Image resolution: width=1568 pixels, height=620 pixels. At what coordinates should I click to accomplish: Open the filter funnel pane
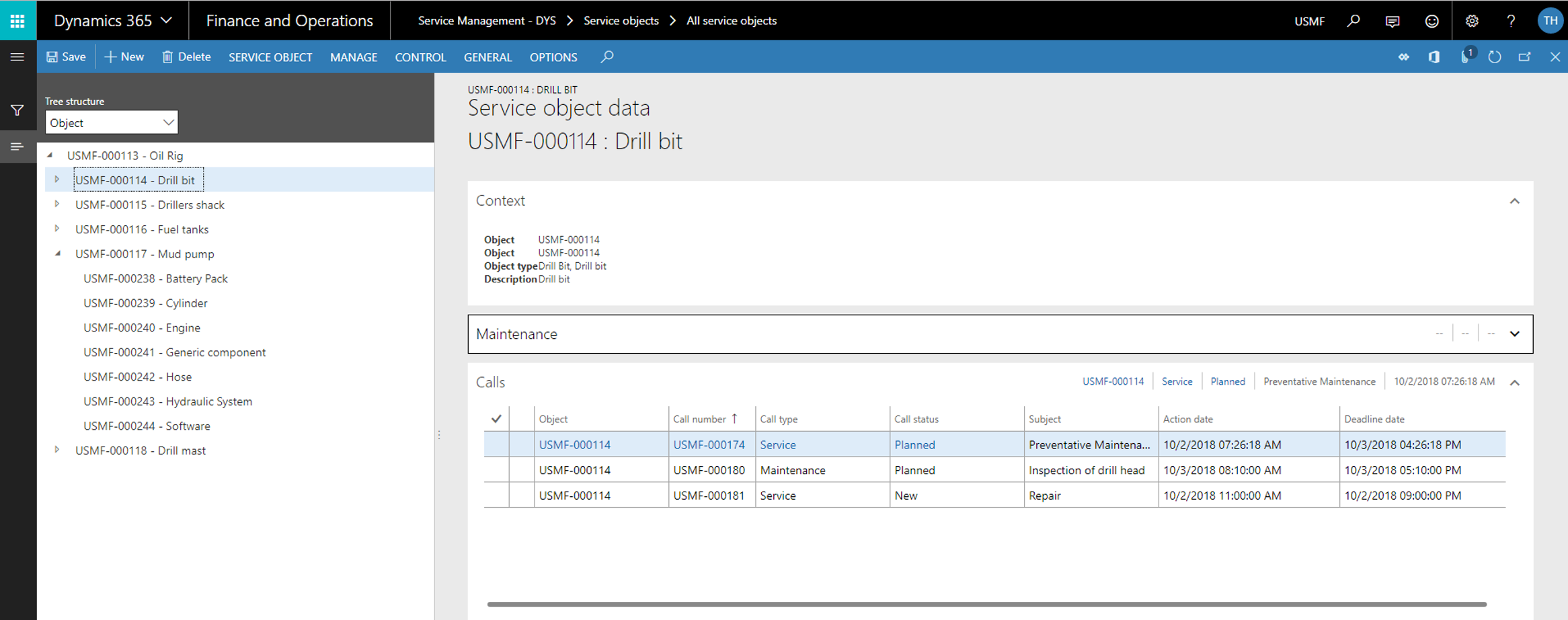[x=17, y=110]
